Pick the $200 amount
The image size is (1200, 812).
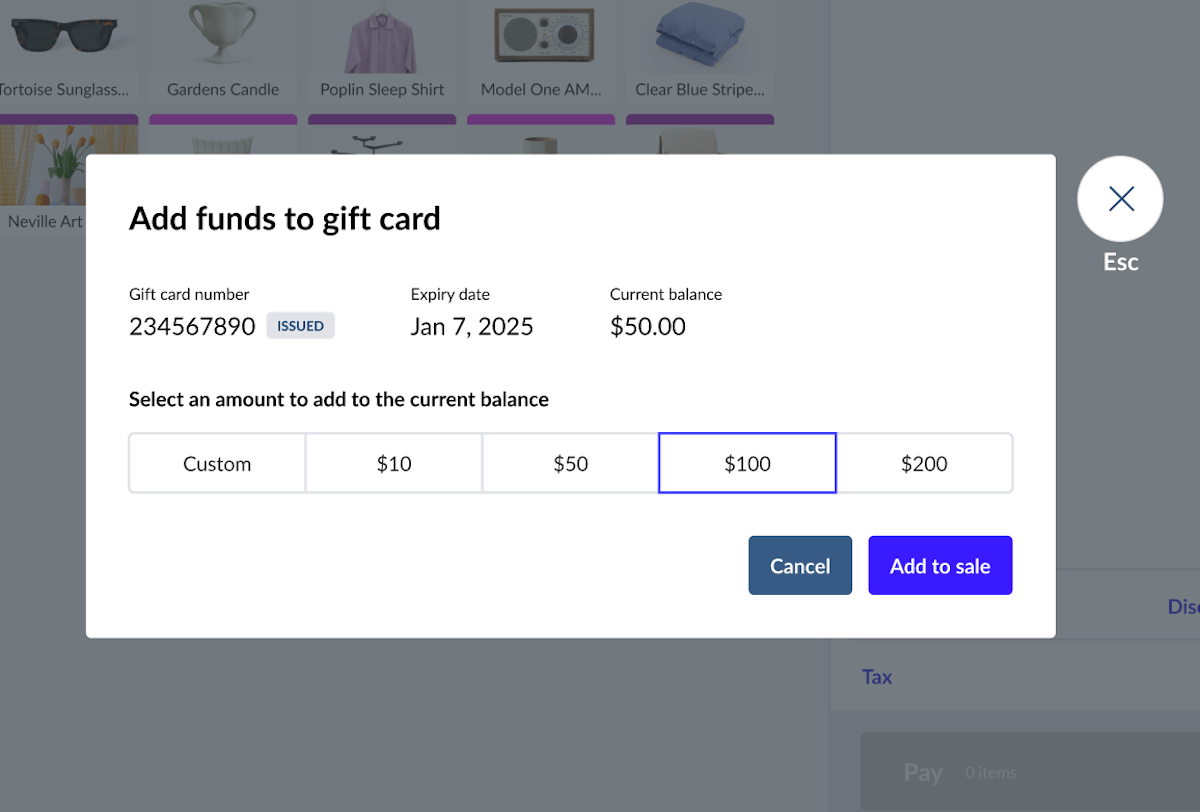[924, 464]
